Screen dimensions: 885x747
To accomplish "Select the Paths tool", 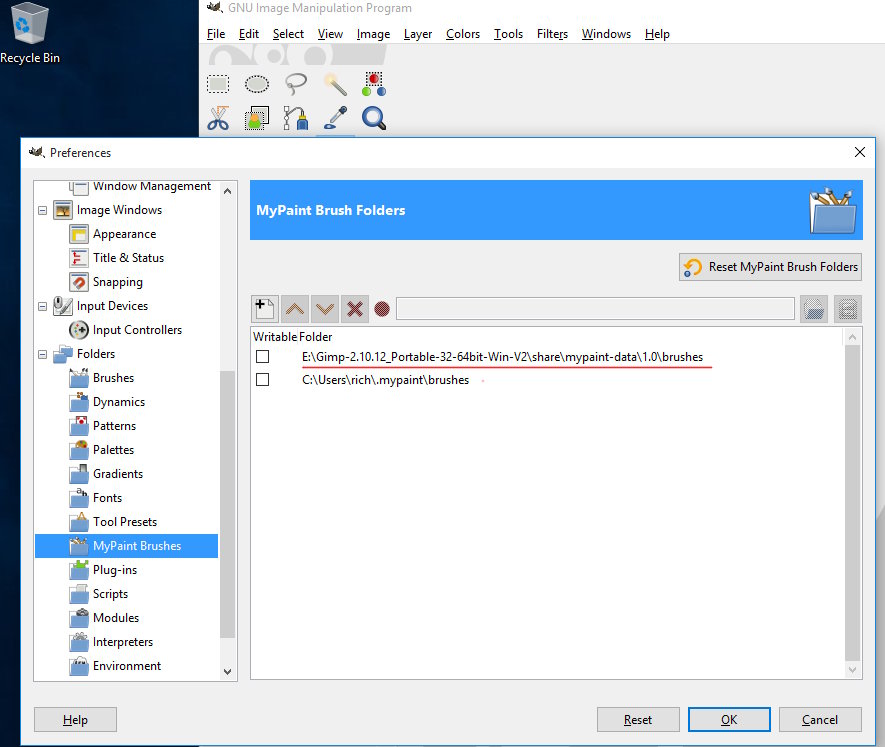I will point(296,119).
